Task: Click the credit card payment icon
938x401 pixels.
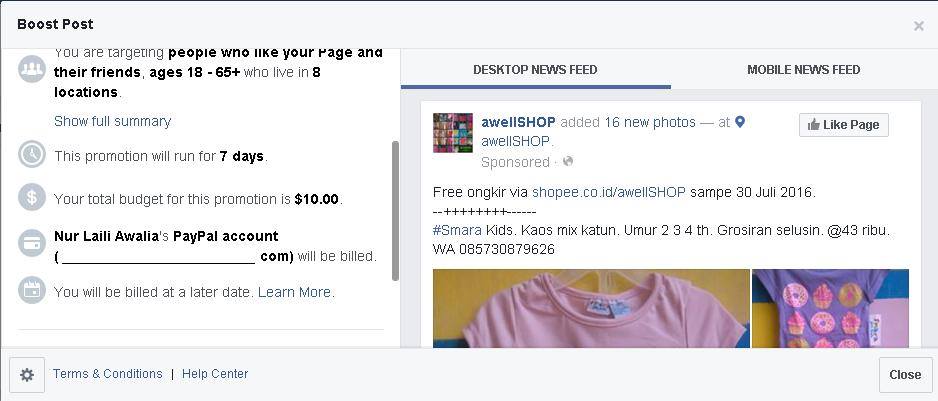Action: pos(32,243)
